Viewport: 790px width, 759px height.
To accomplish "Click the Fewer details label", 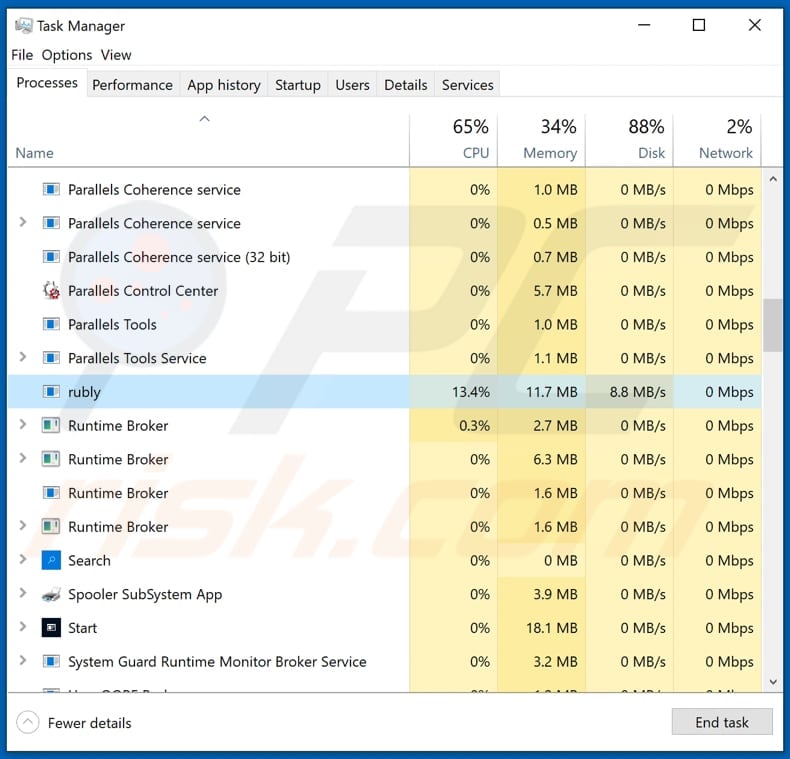I will (90, 723).
